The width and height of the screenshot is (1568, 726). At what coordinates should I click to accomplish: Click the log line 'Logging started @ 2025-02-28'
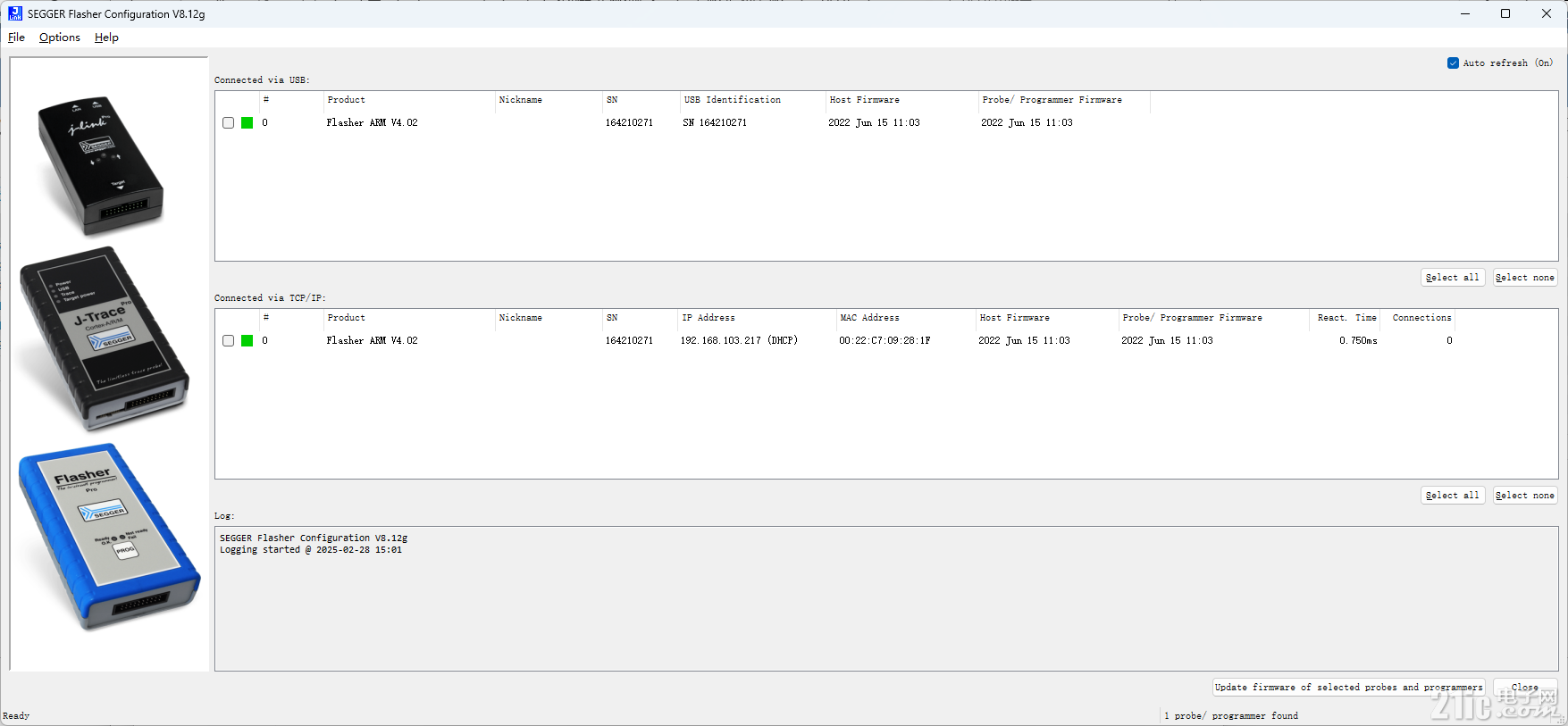tap(311, 550)
